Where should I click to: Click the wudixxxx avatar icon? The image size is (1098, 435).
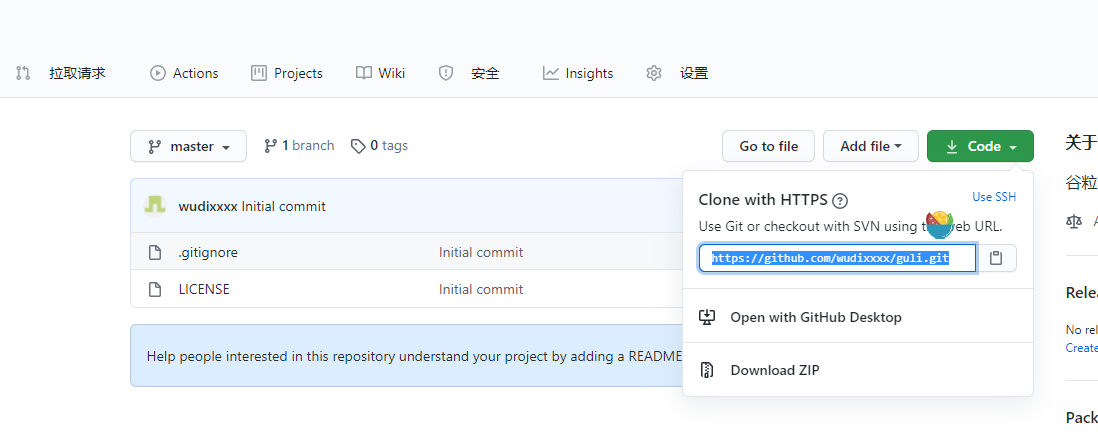click(x=155, y=205)
